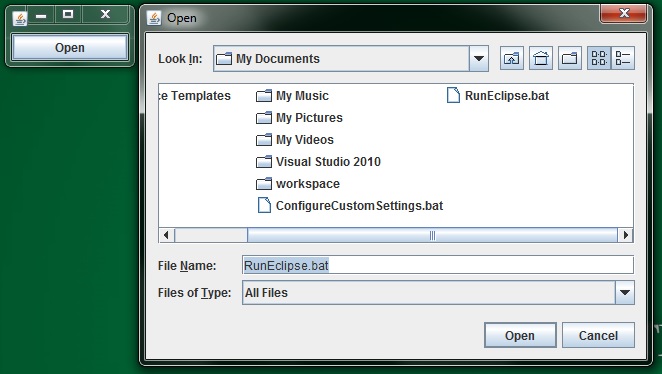
Task: Click the 'My Music' folder name
Action: coord(302,96)
